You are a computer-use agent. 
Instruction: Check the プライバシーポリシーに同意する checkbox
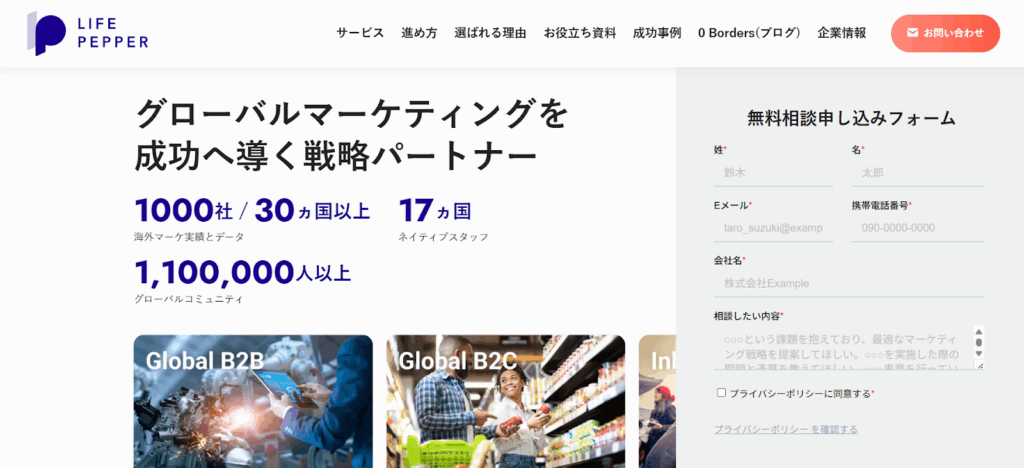(x=721, y=393)
